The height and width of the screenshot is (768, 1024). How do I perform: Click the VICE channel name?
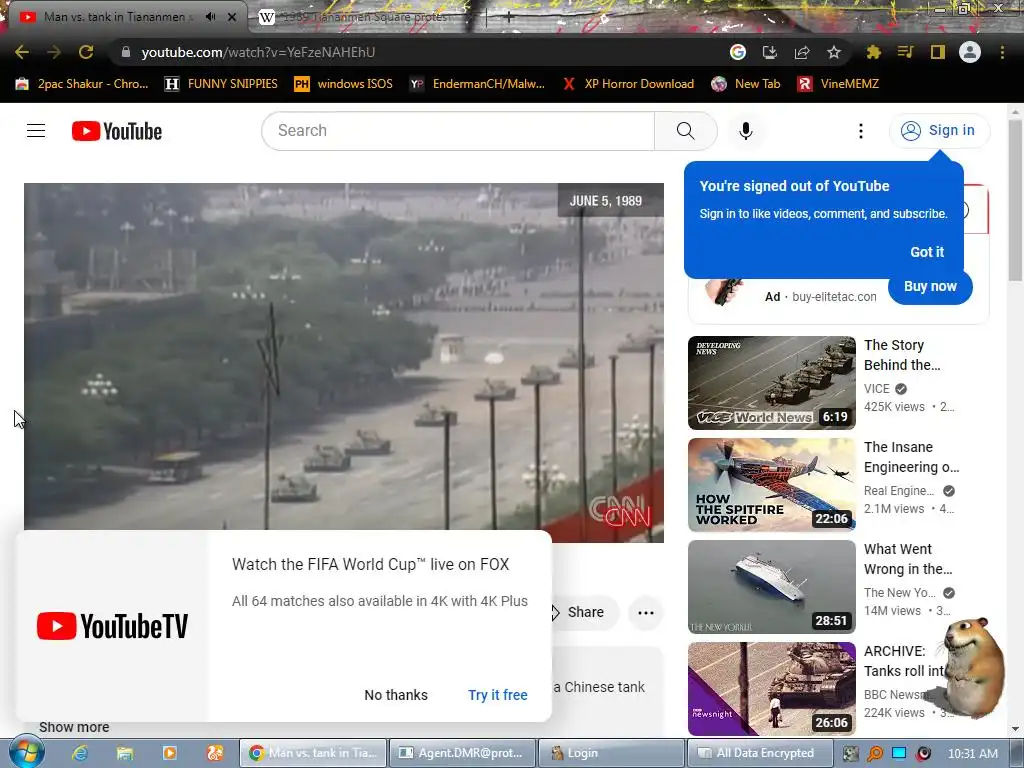coord(876,389)
